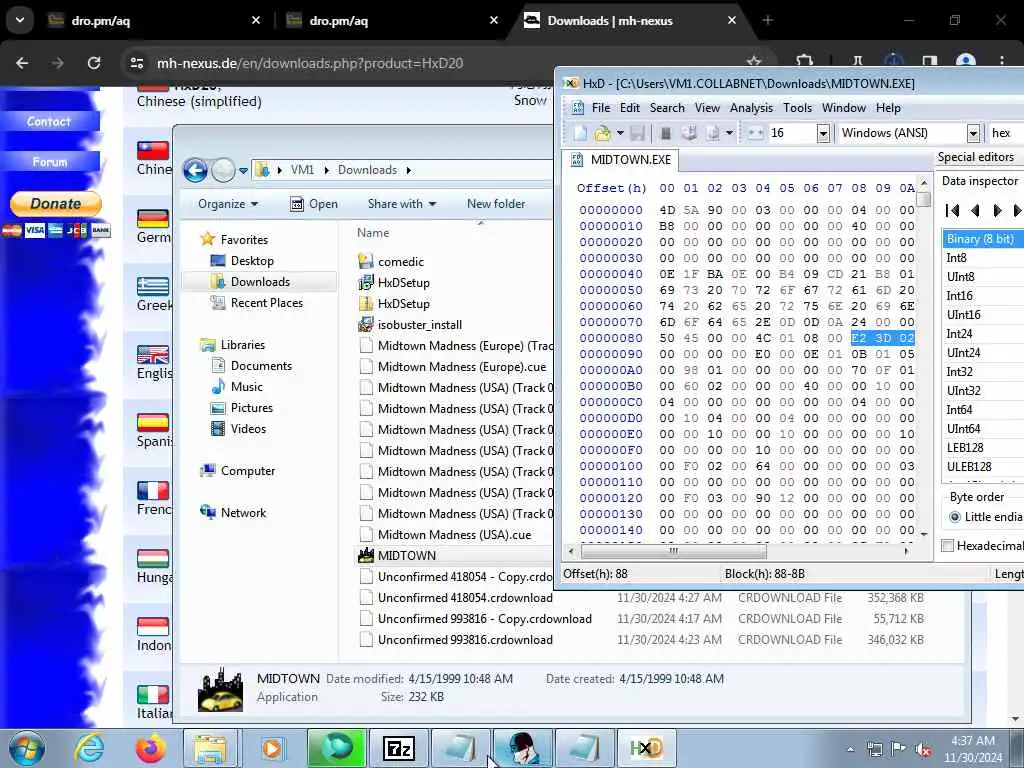1024x768 pixels.
Task: Jump to first byte in Data inspector
Action: click(952, 210)
